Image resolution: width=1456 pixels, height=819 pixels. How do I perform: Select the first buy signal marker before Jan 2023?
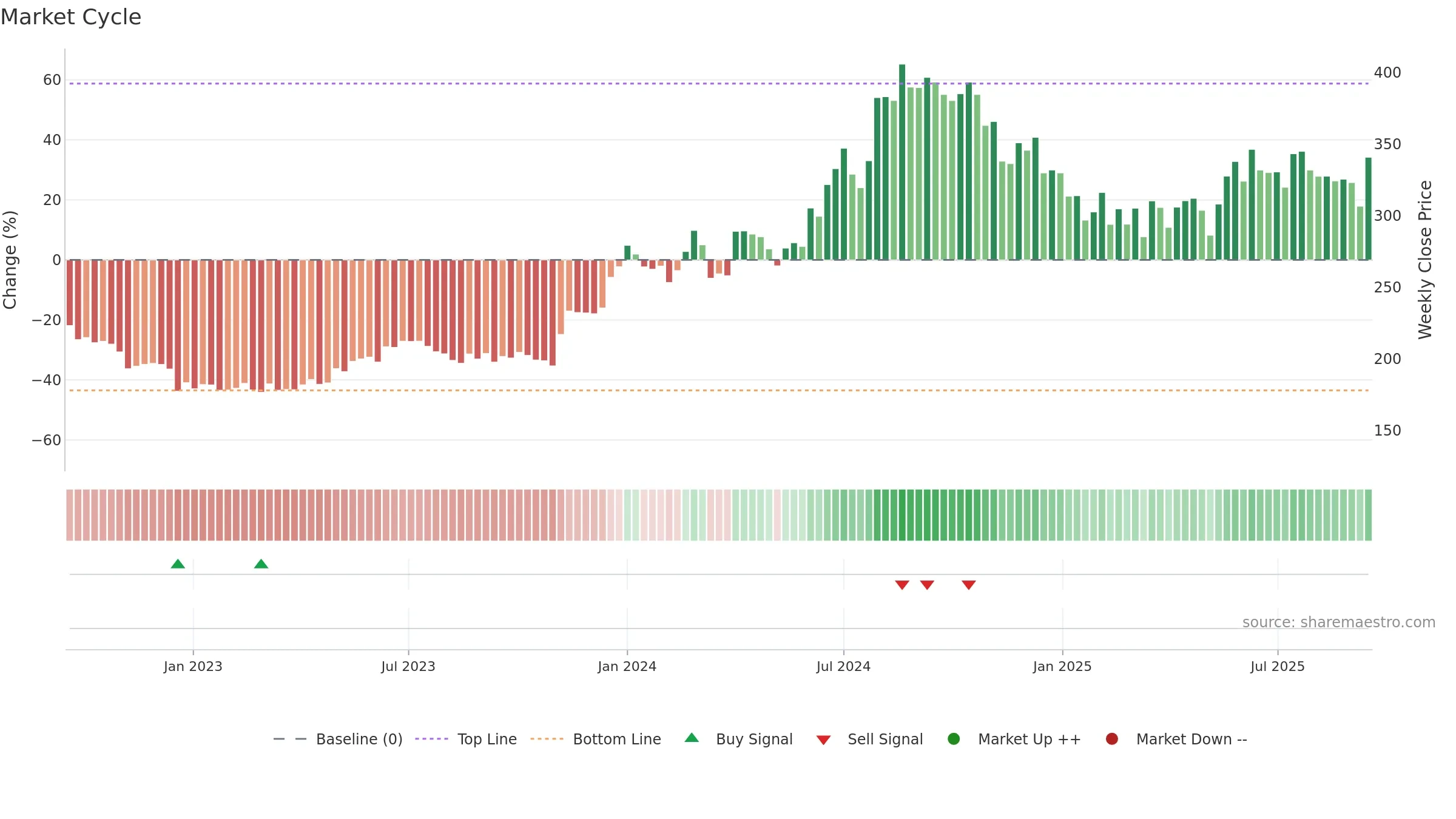pyautogui.click(x=178, y=564)
